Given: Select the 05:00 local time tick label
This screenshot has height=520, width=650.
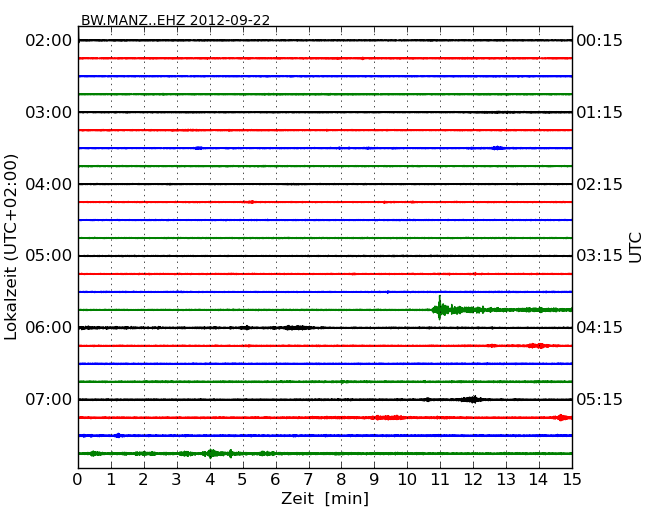Looking at the screenshot, I should pos(49,256).
